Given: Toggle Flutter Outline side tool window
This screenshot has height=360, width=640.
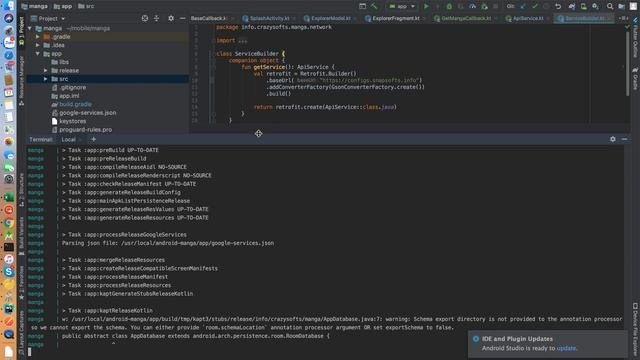Looking at the screenshot, I should [x=635, y=37].
